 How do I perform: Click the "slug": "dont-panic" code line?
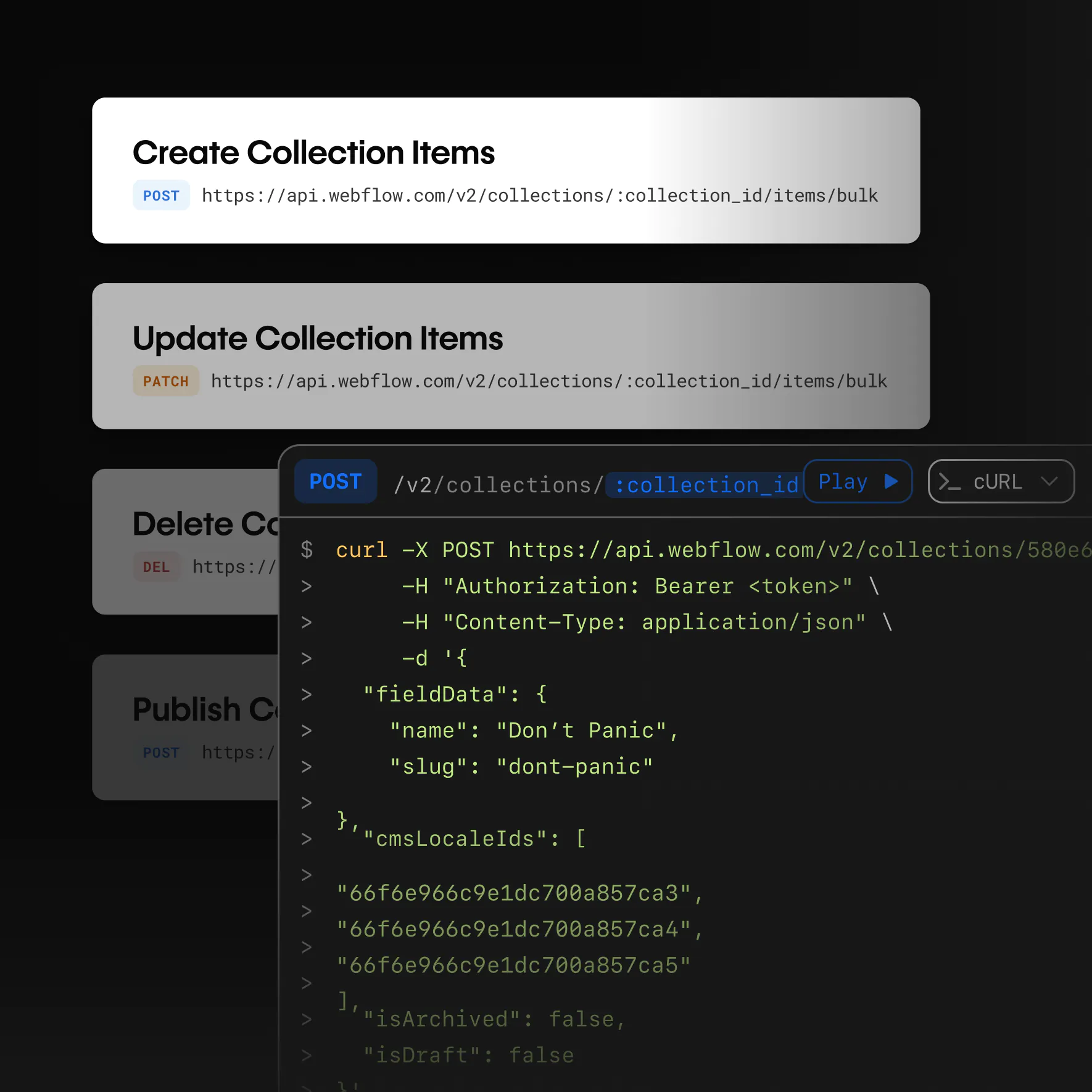(x=521, y=766)
